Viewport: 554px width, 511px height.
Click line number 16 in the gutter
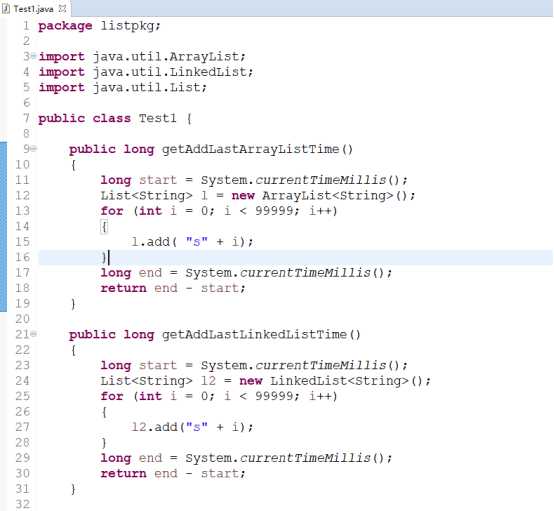tap(23, 257)
